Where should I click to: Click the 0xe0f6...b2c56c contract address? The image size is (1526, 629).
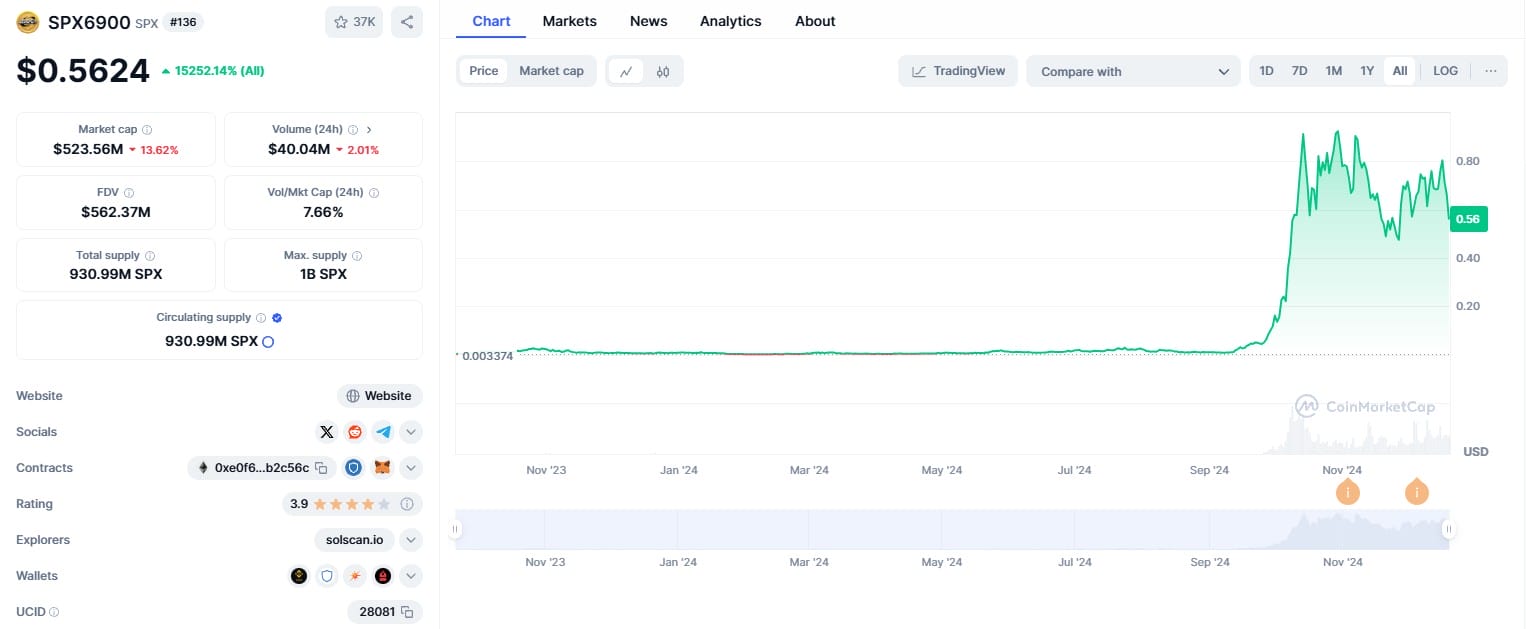[x=261, y=468]
